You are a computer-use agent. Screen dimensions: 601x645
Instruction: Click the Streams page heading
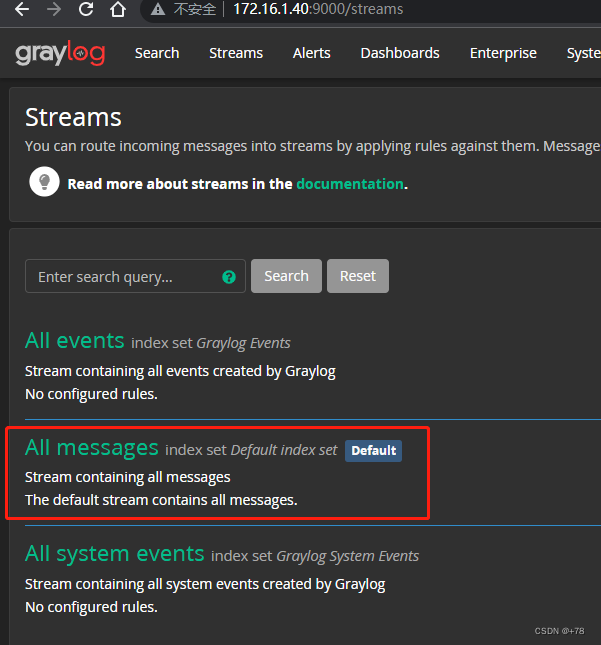[x=73, y=117]
